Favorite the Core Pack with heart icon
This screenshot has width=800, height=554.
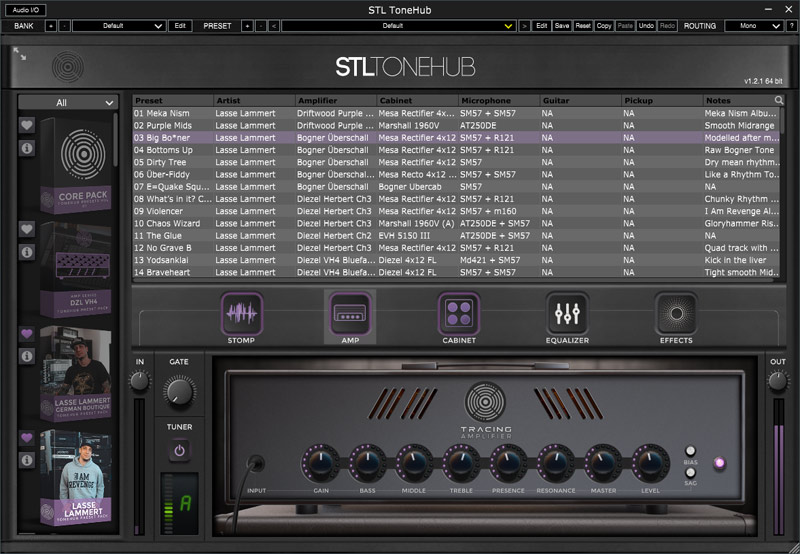point(27,126)
